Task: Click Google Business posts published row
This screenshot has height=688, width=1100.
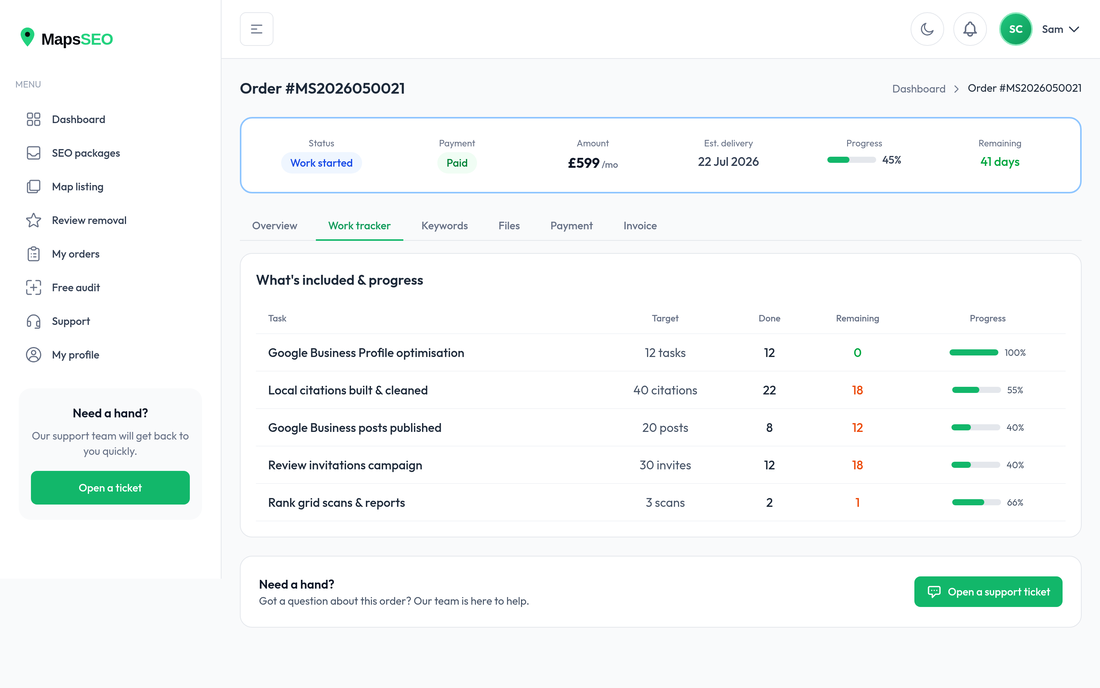Action: (660, 428)
